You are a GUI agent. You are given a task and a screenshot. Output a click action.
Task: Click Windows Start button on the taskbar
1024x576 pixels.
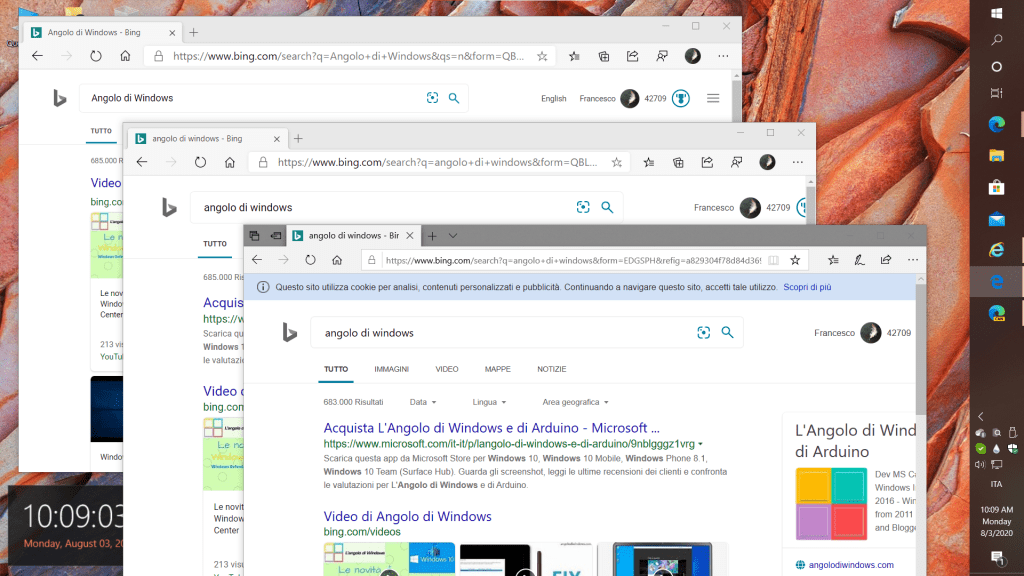point(996,14)
